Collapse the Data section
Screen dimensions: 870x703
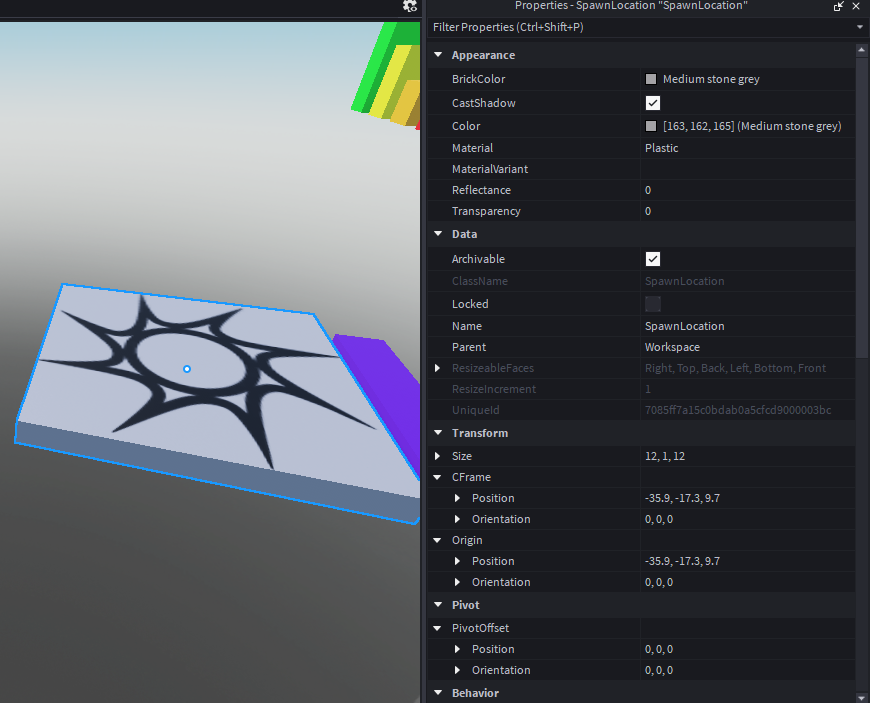coord(438,234)
